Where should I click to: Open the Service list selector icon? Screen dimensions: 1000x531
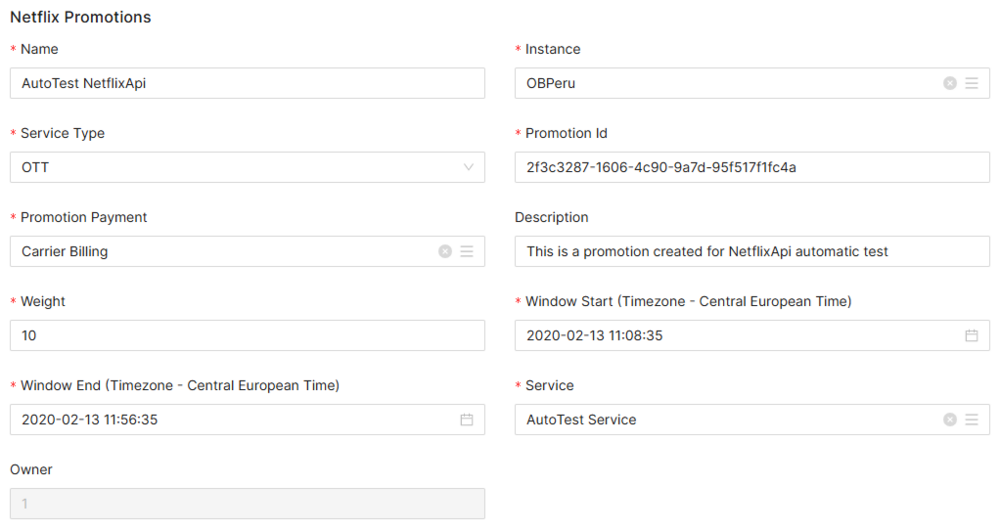pyautogui.click(x=971, y=419)
